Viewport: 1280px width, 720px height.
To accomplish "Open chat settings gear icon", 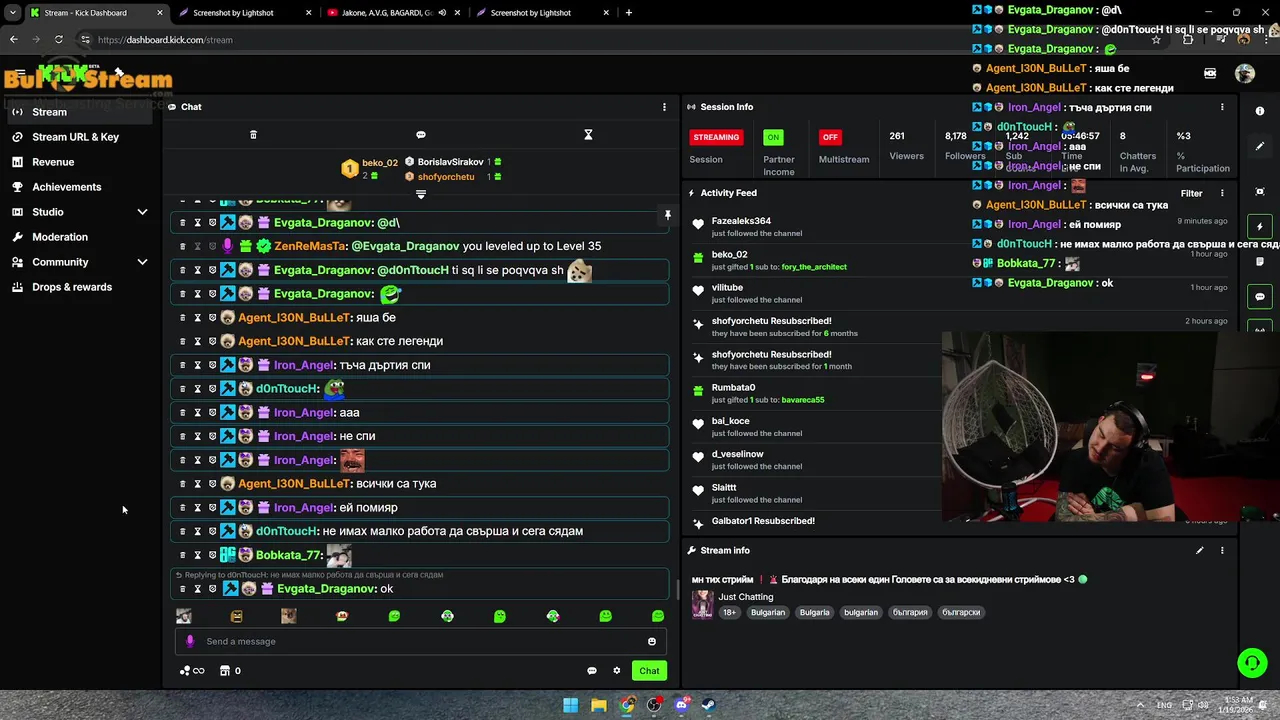I will [617, 671].
